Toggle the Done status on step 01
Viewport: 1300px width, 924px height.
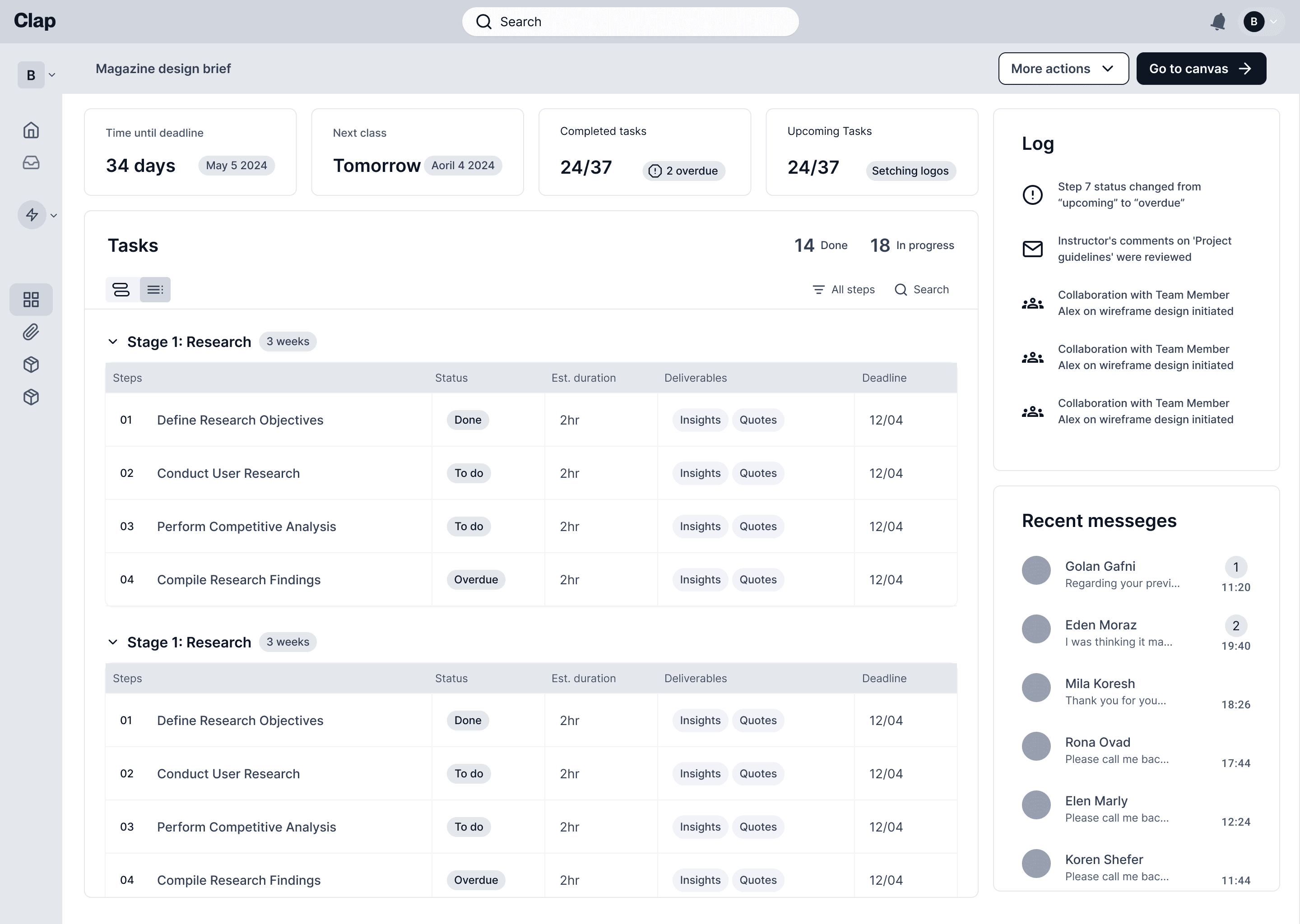pyautogui.click(x=467, y=420)
